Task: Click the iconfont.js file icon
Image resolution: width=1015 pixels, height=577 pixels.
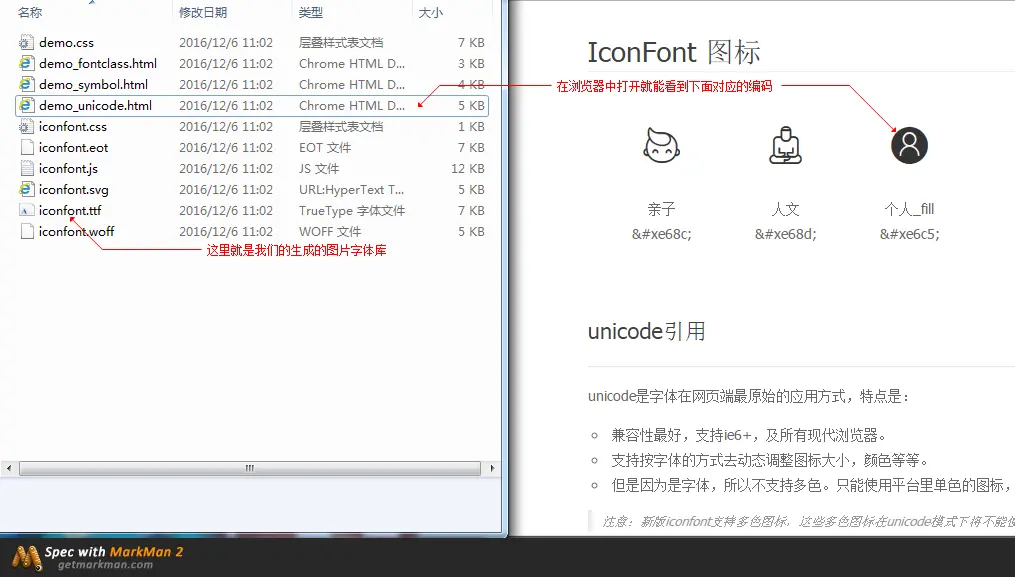Action: coord(27,169)
